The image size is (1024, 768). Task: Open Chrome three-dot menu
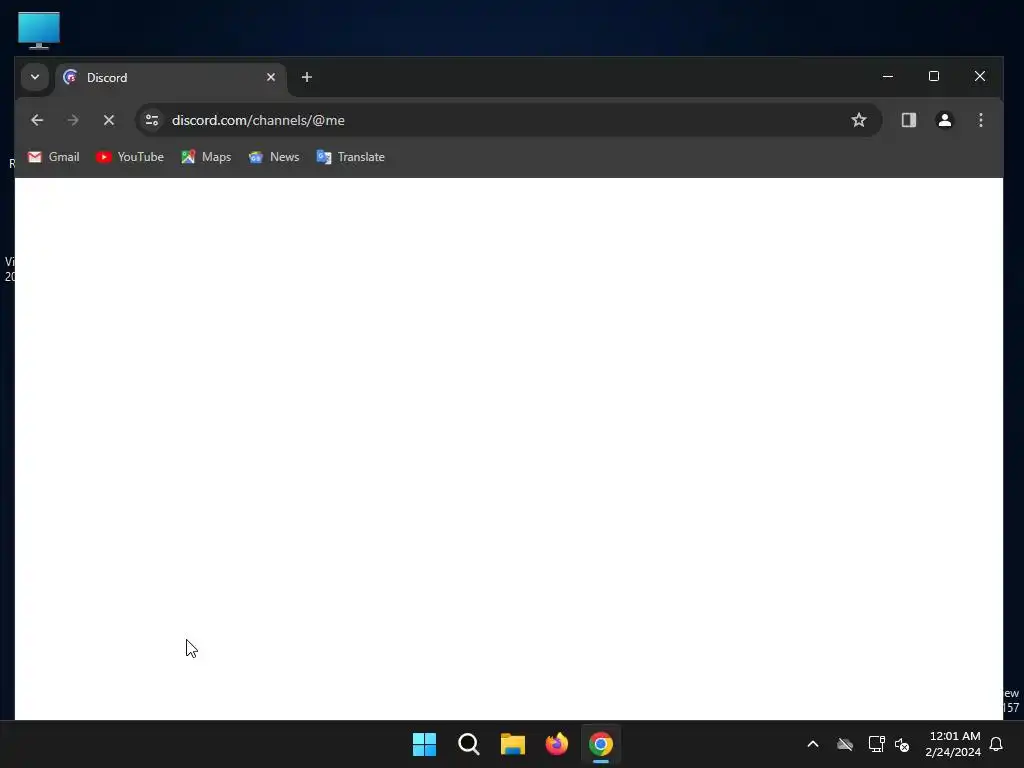(x=981, y=120)
